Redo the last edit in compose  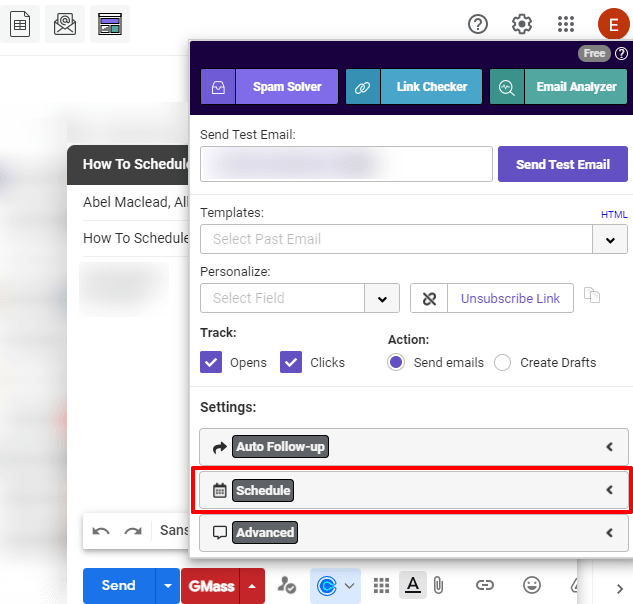coord(133,531)
